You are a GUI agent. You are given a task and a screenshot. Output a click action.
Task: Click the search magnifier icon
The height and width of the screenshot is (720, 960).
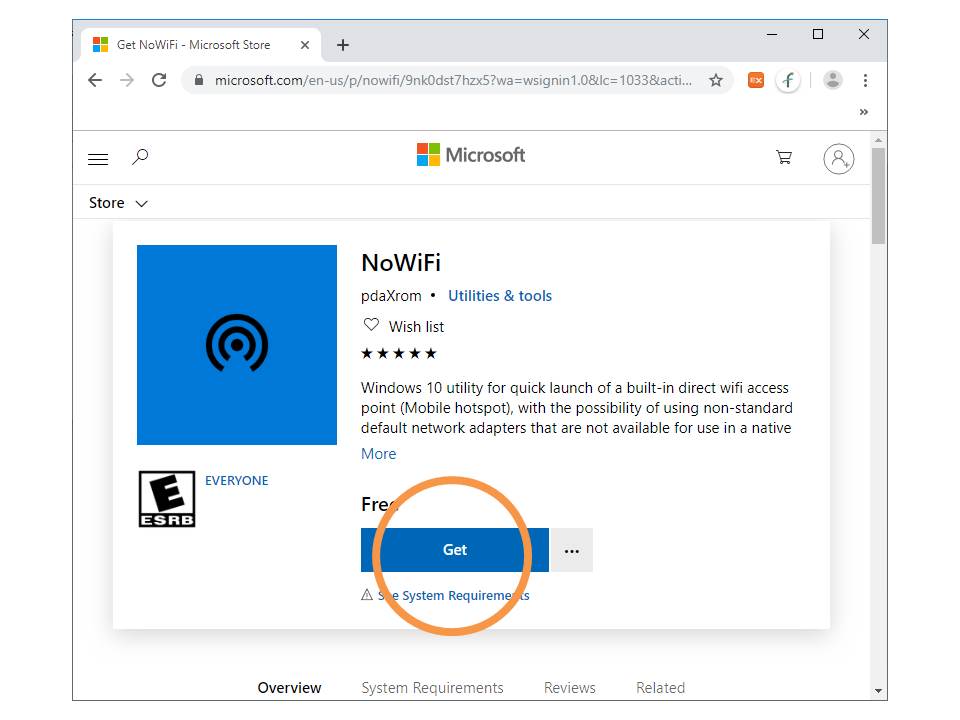(x=140, y=157)
